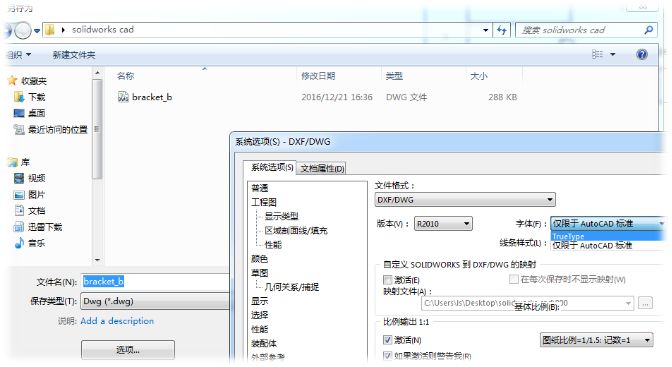Screen dimensions: 672x367
Task: Click 新建文件夹 to create a folder
Action: 74,55
